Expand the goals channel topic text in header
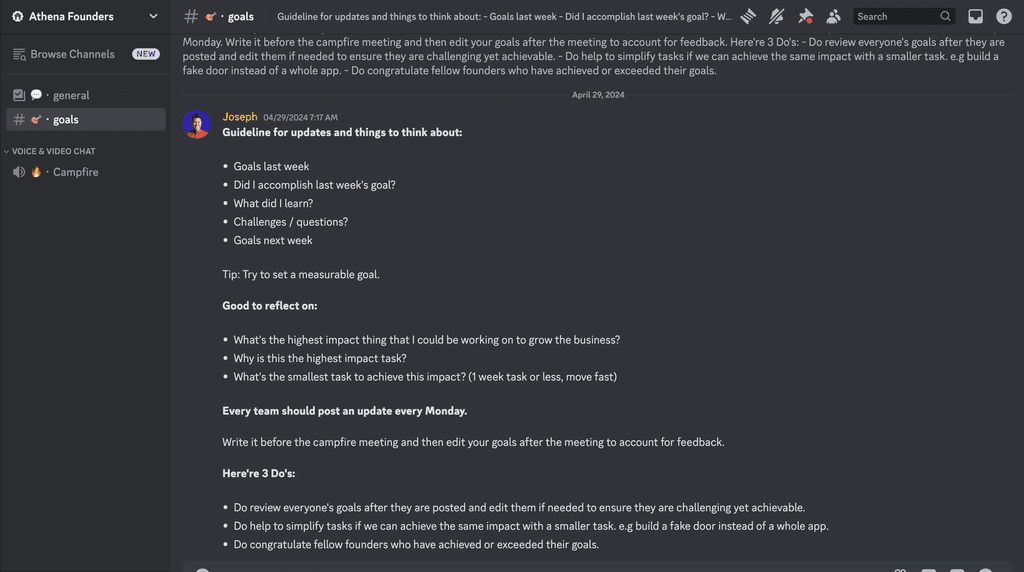1024x572 pixels. point(504,16)
